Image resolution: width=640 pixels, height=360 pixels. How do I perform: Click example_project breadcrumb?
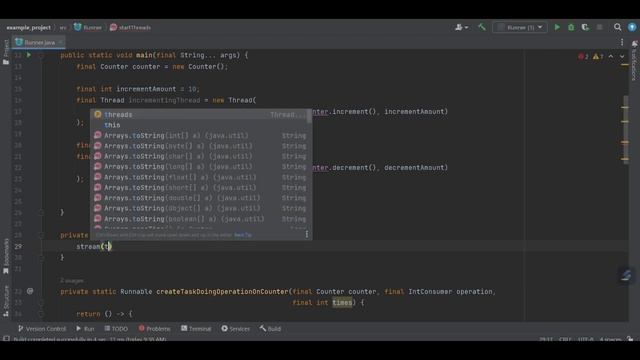click(x=29, y=28)
